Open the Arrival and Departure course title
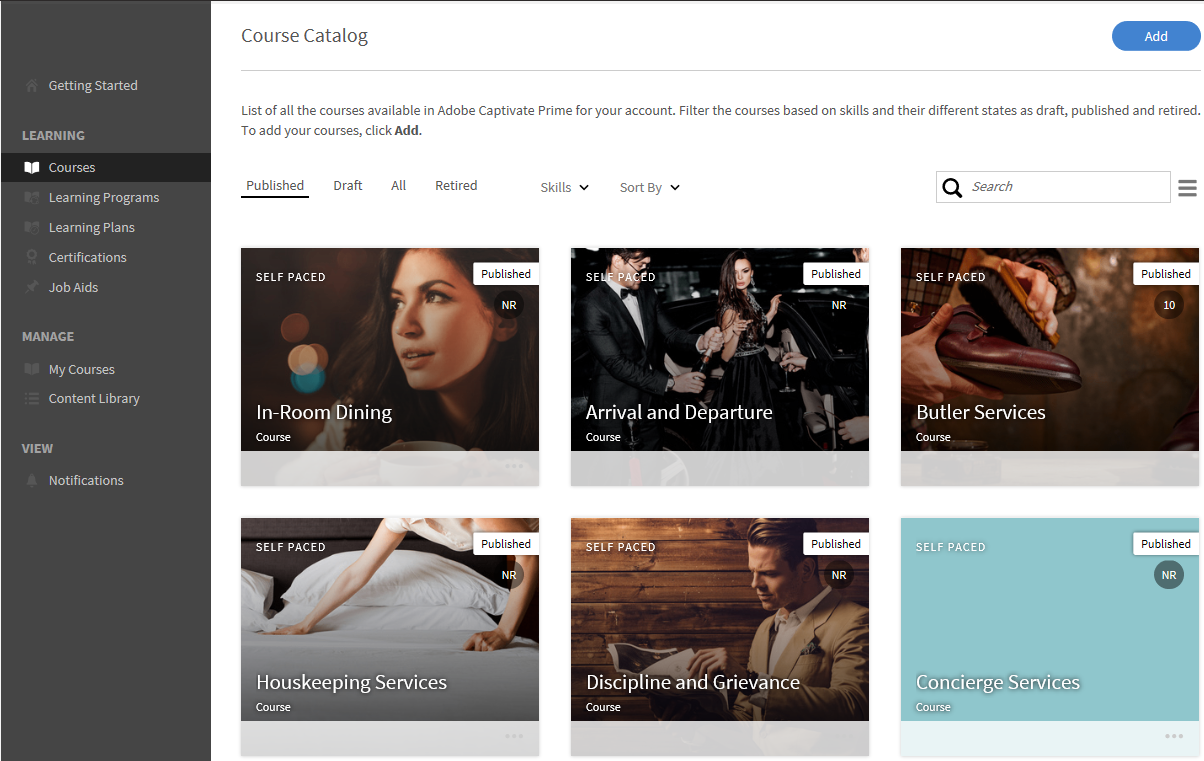 pyautogui.click(x=679, y=412)
